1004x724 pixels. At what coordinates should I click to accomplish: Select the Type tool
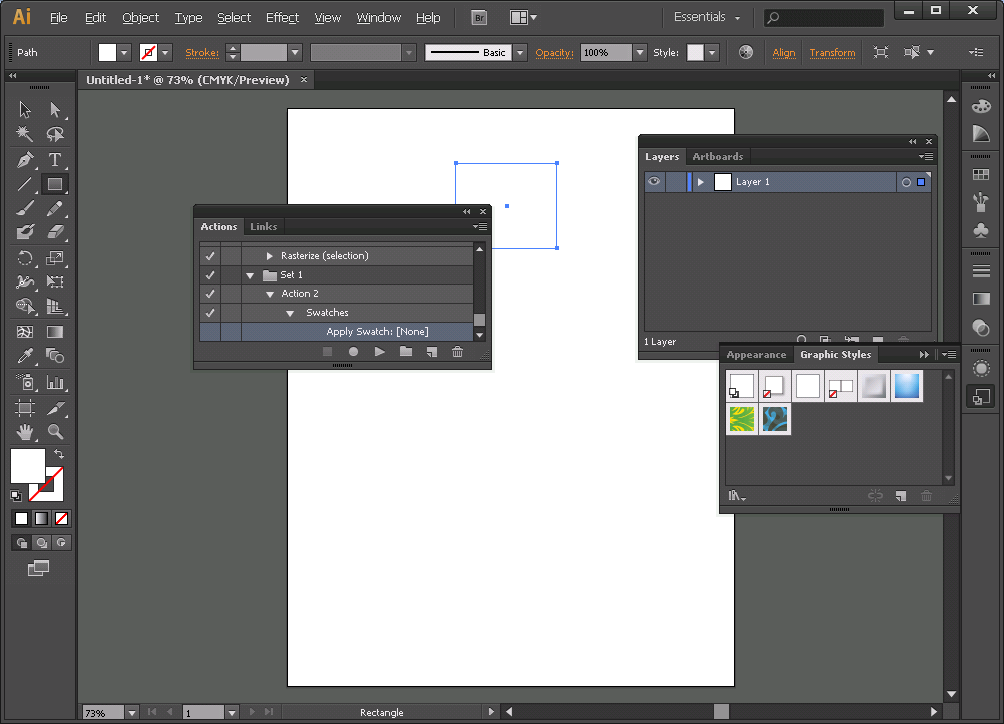pyautogui.click(x=55, y=160)
